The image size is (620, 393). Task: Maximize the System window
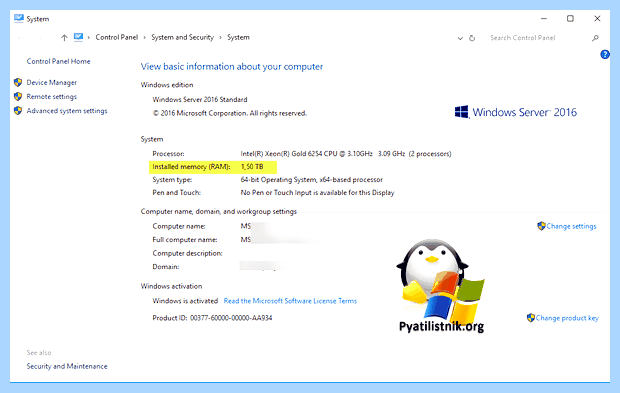(570, 19)
